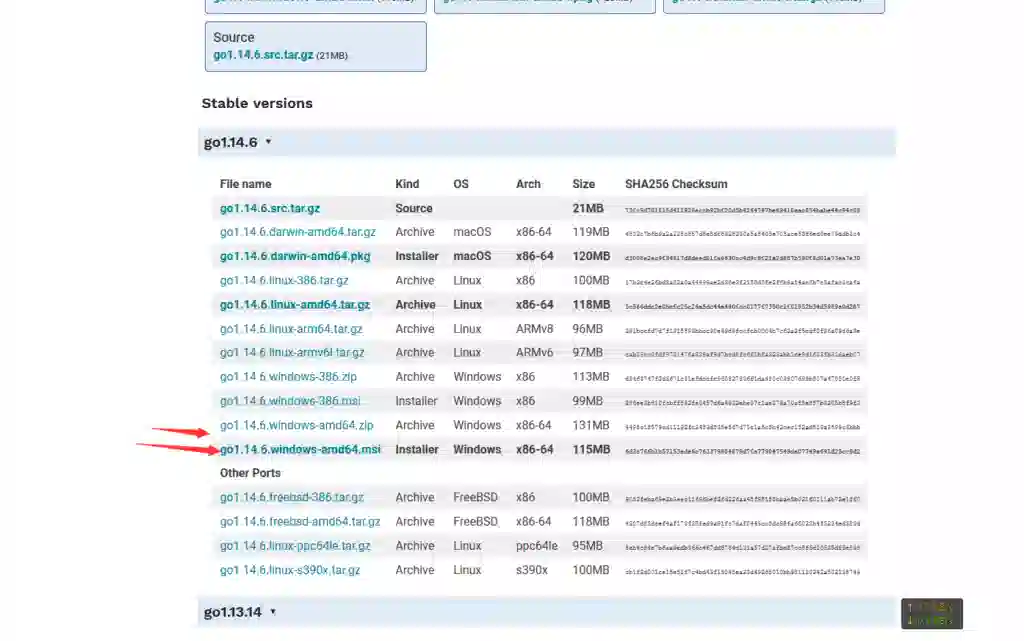Click the 96MB size cell

588,329
